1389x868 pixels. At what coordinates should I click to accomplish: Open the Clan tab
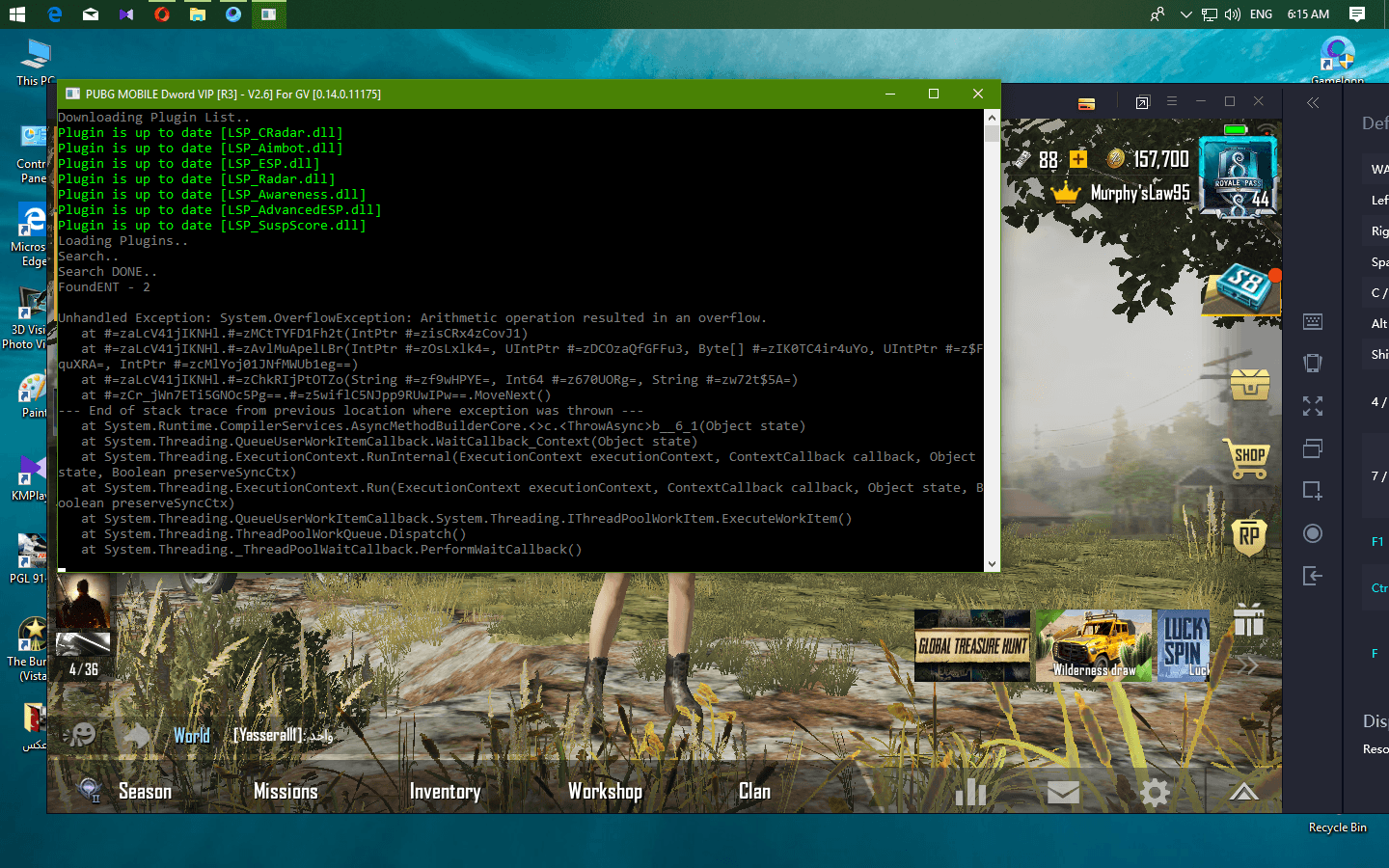coord(754,792)
